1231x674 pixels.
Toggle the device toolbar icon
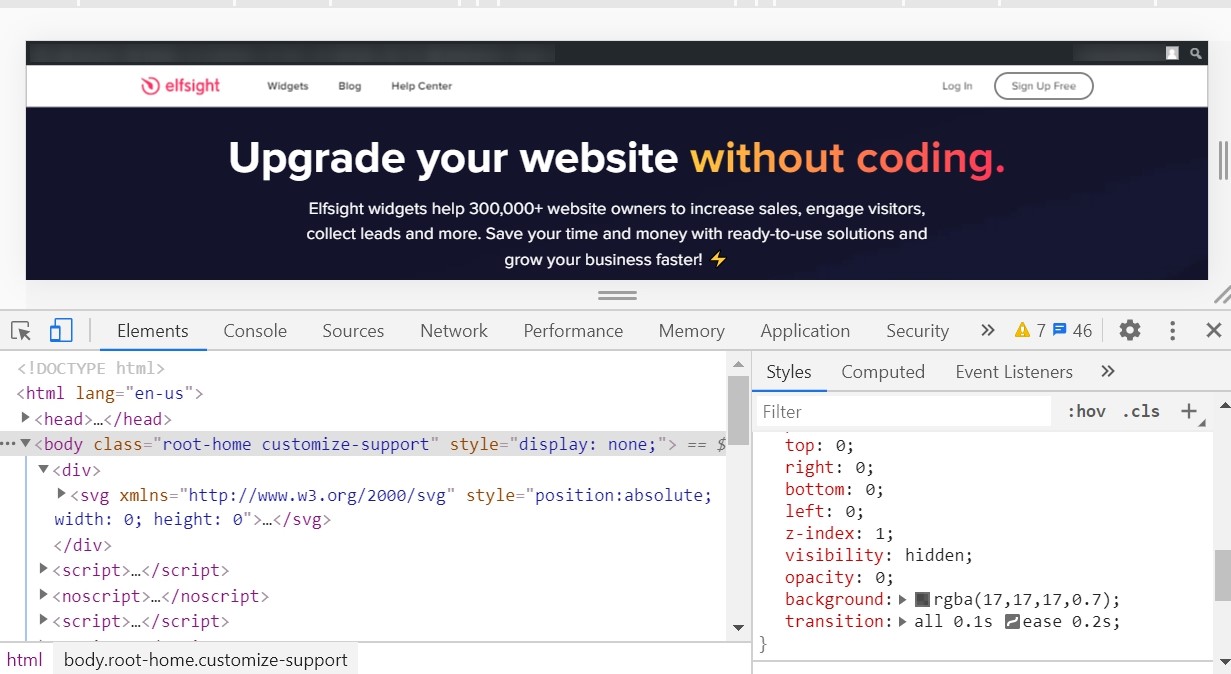click(61, 331)
